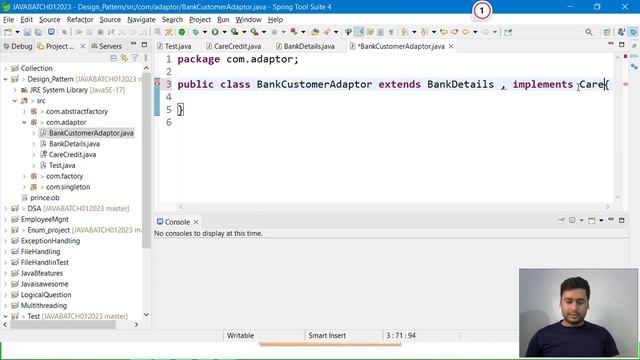Open the File menu
This screenshot has width=640, height=360.
(x=8, y=20)
